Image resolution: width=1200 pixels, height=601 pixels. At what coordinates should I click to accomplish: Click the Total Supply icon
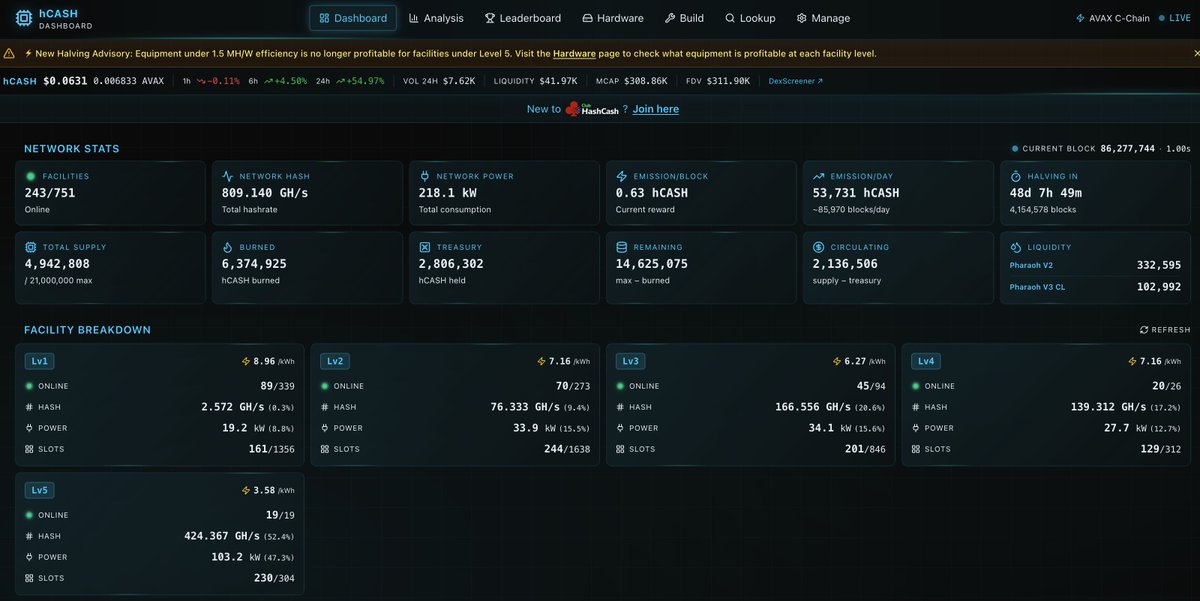click(x=31, y=247)
